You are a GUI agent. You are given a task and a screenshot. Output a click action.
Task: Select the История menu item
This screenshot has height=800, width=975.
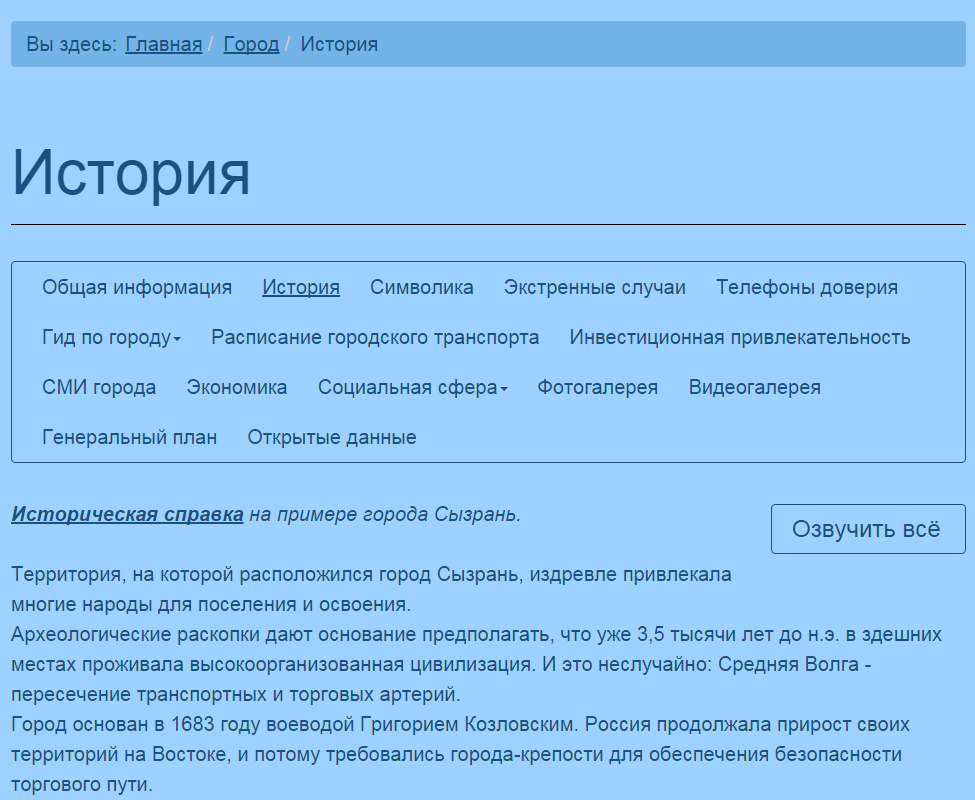pyautogui.click(x=301, y=288)
